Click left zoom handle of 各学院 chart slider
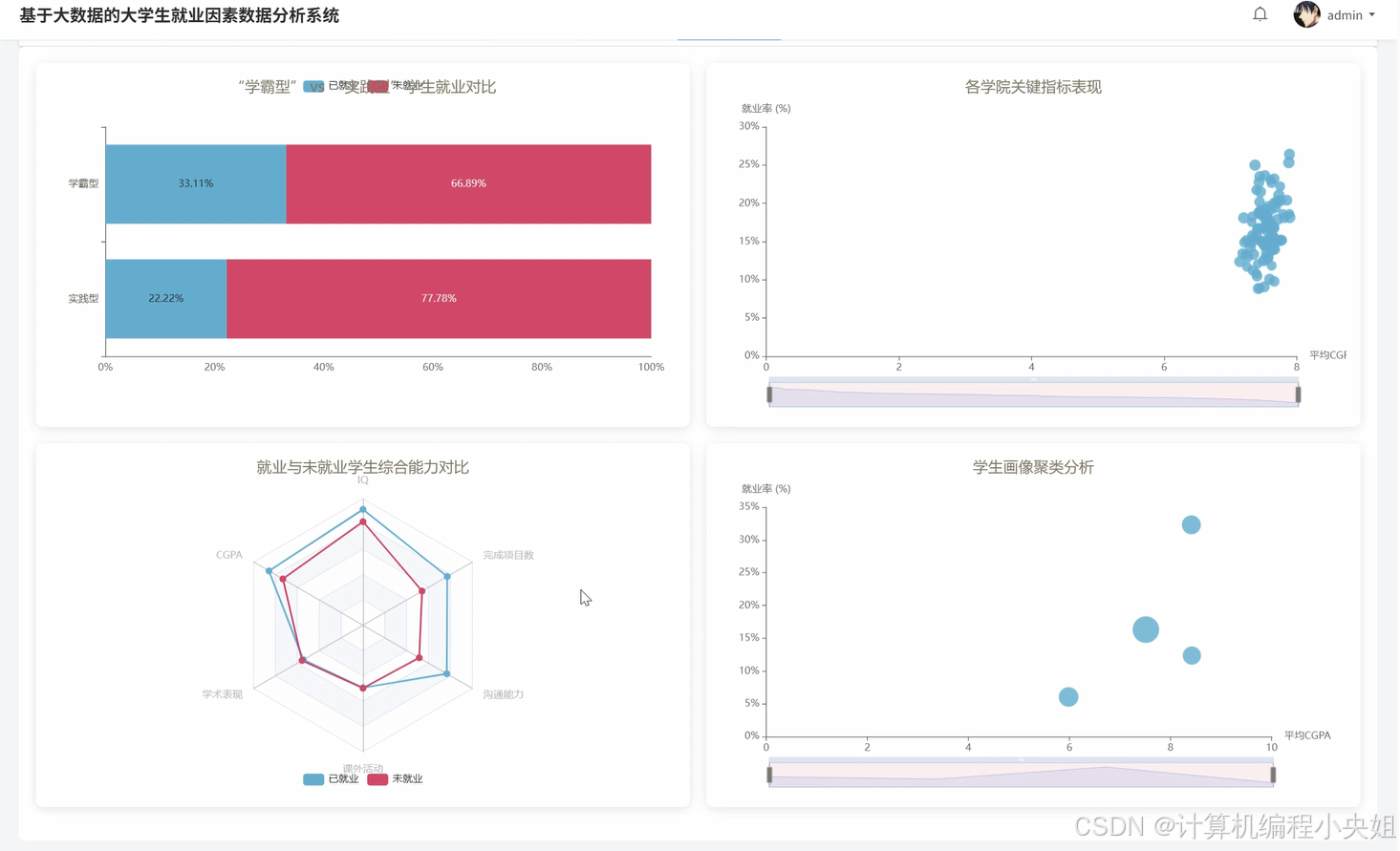The height and width of the screenshot is (851, 1400). pos(769,394)
